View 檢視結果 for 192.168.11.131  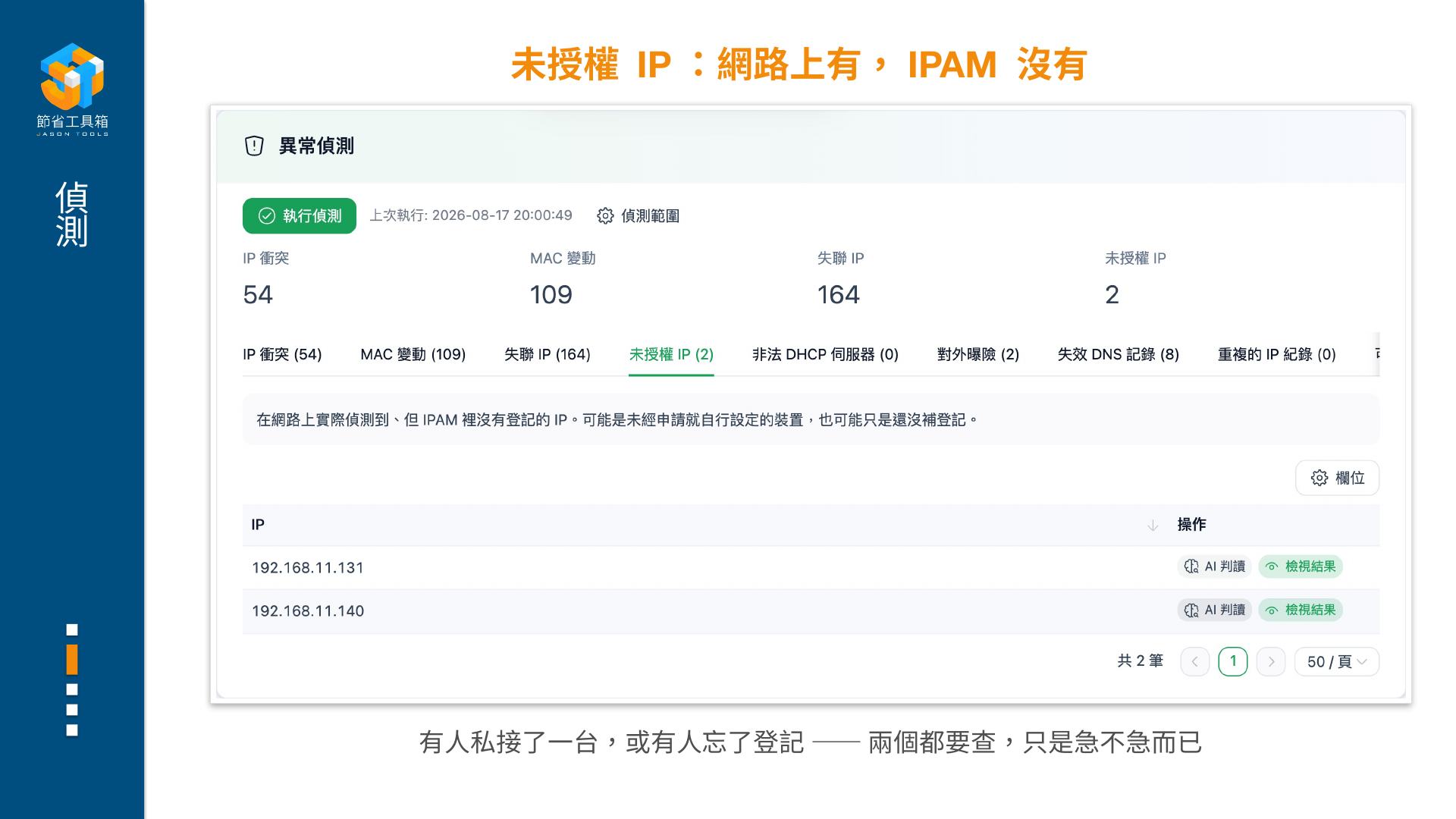1301,566
